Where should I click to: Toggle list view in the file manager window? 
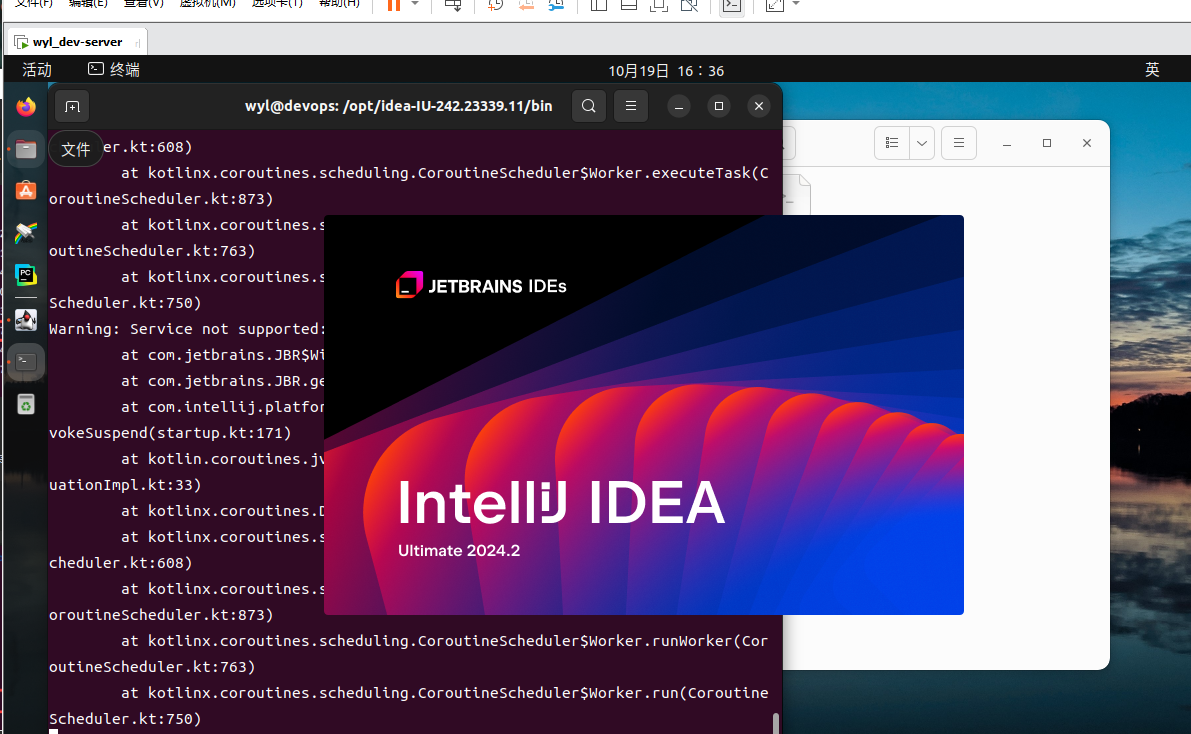(891, 142)
